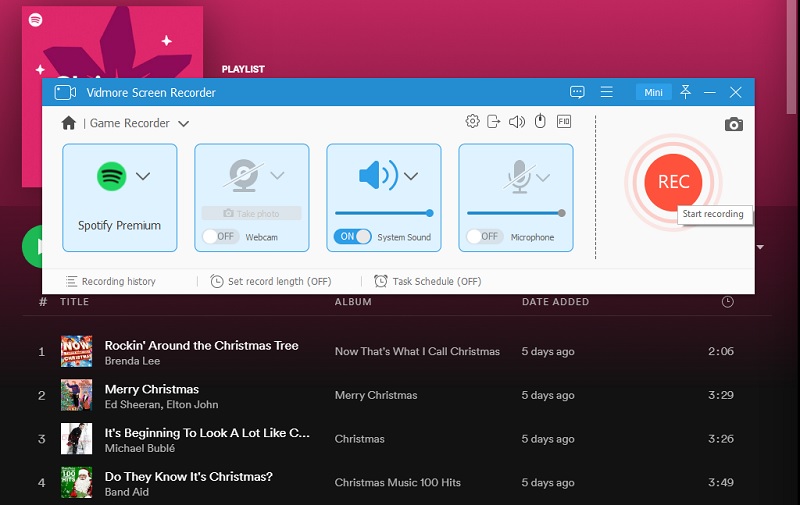Open the feedback chat icon in title bar
The height and width of the screenshot is (505, 800).
click(577, 92)
